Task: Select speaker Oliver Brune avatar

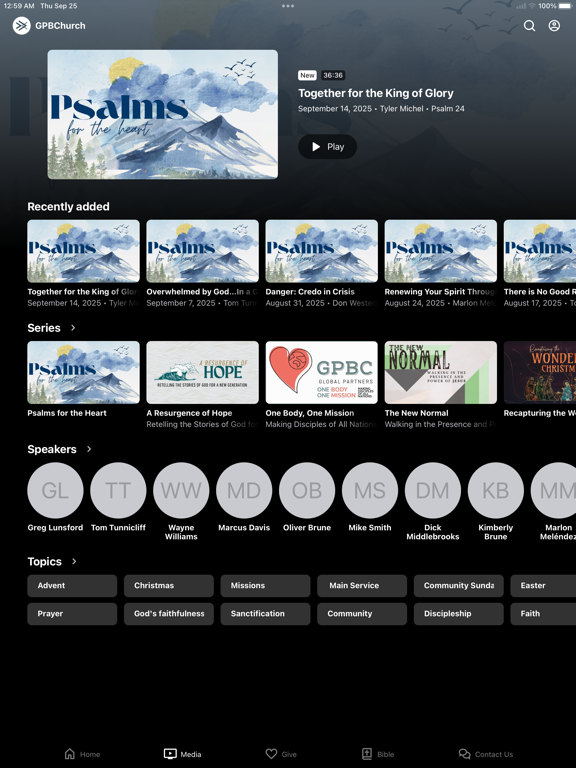Action: click(x=307, y=490)
